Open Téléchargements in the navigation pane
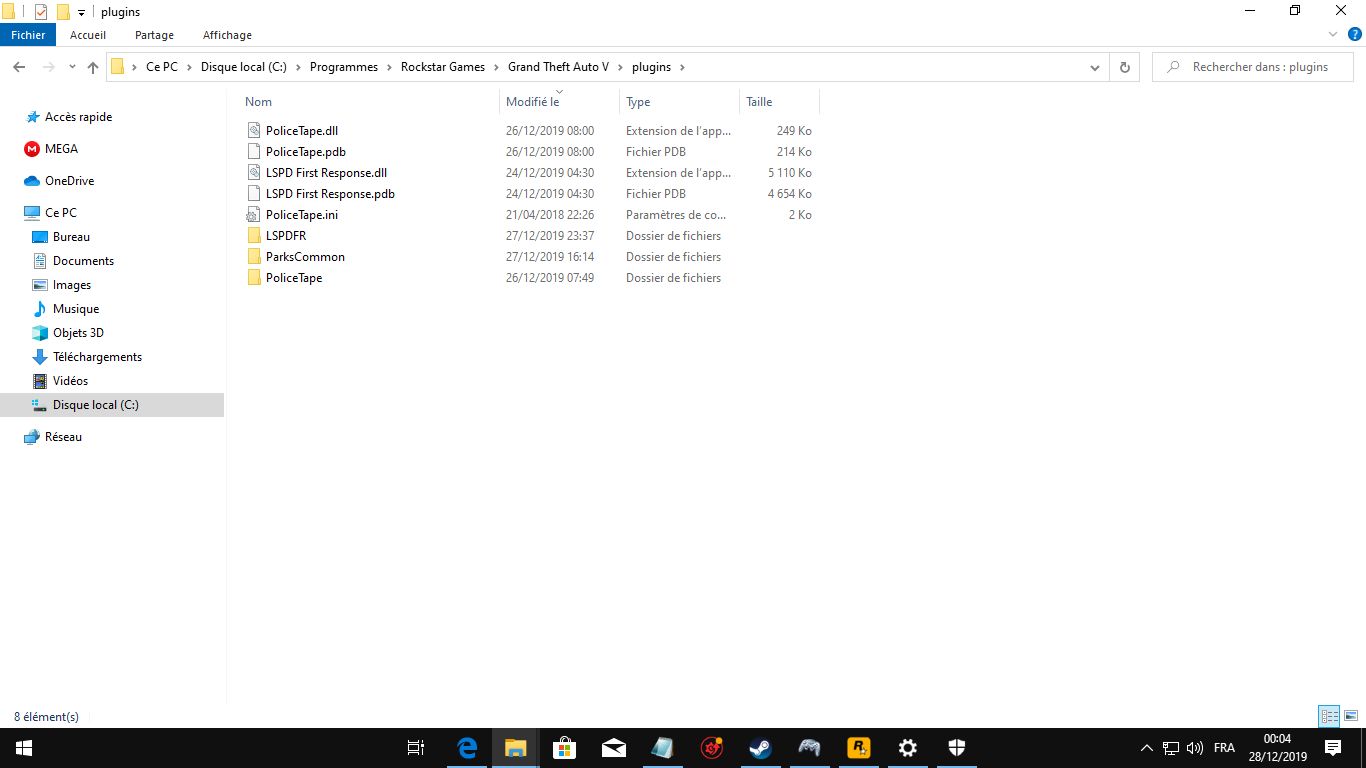The height and width of the screenshot is (768, 1366). point(97,357)
